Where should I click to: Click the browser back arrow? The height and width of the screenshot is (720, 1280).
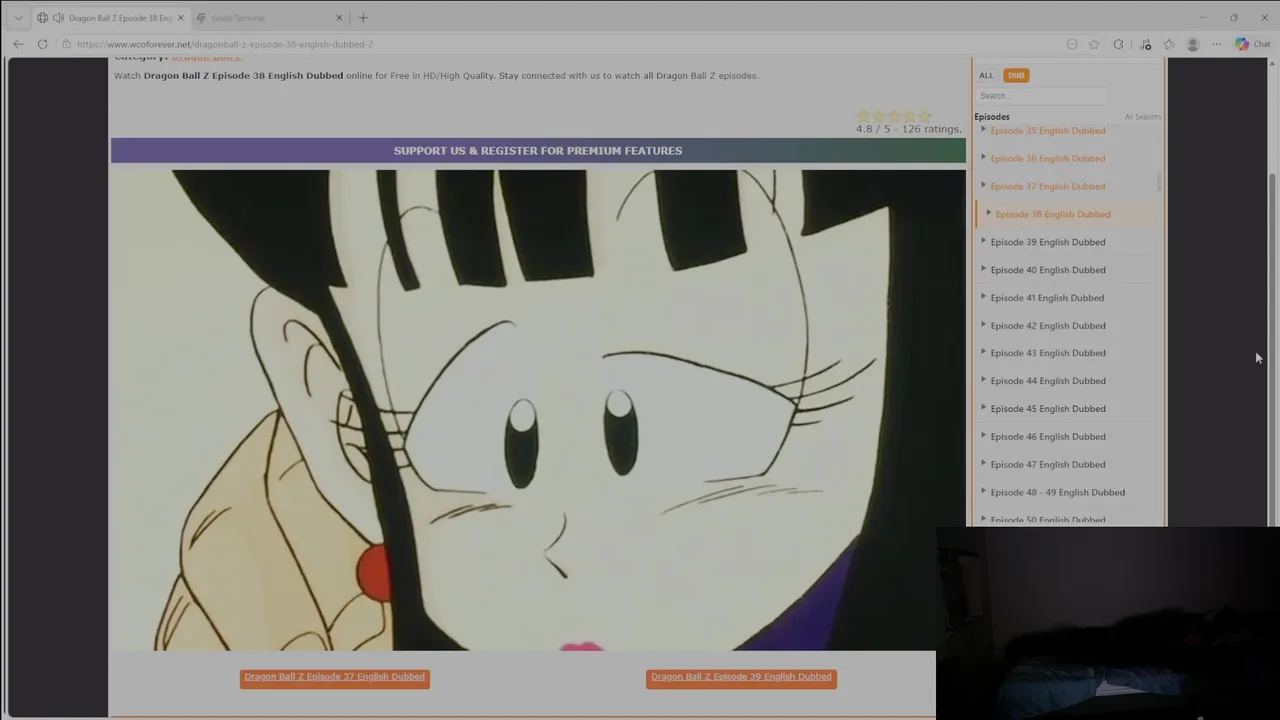point(18,44)
